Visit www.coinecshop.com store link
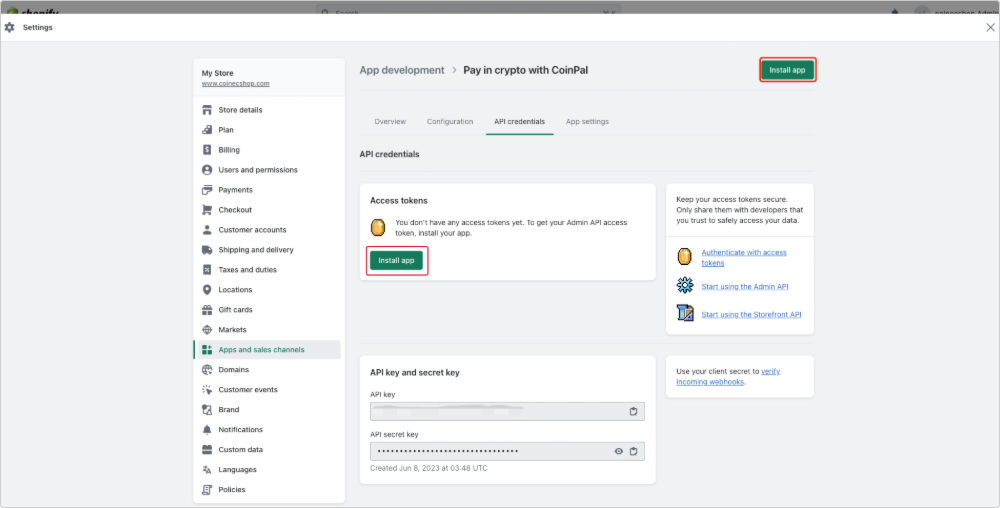1000x508 pixels. click(235, 83)
